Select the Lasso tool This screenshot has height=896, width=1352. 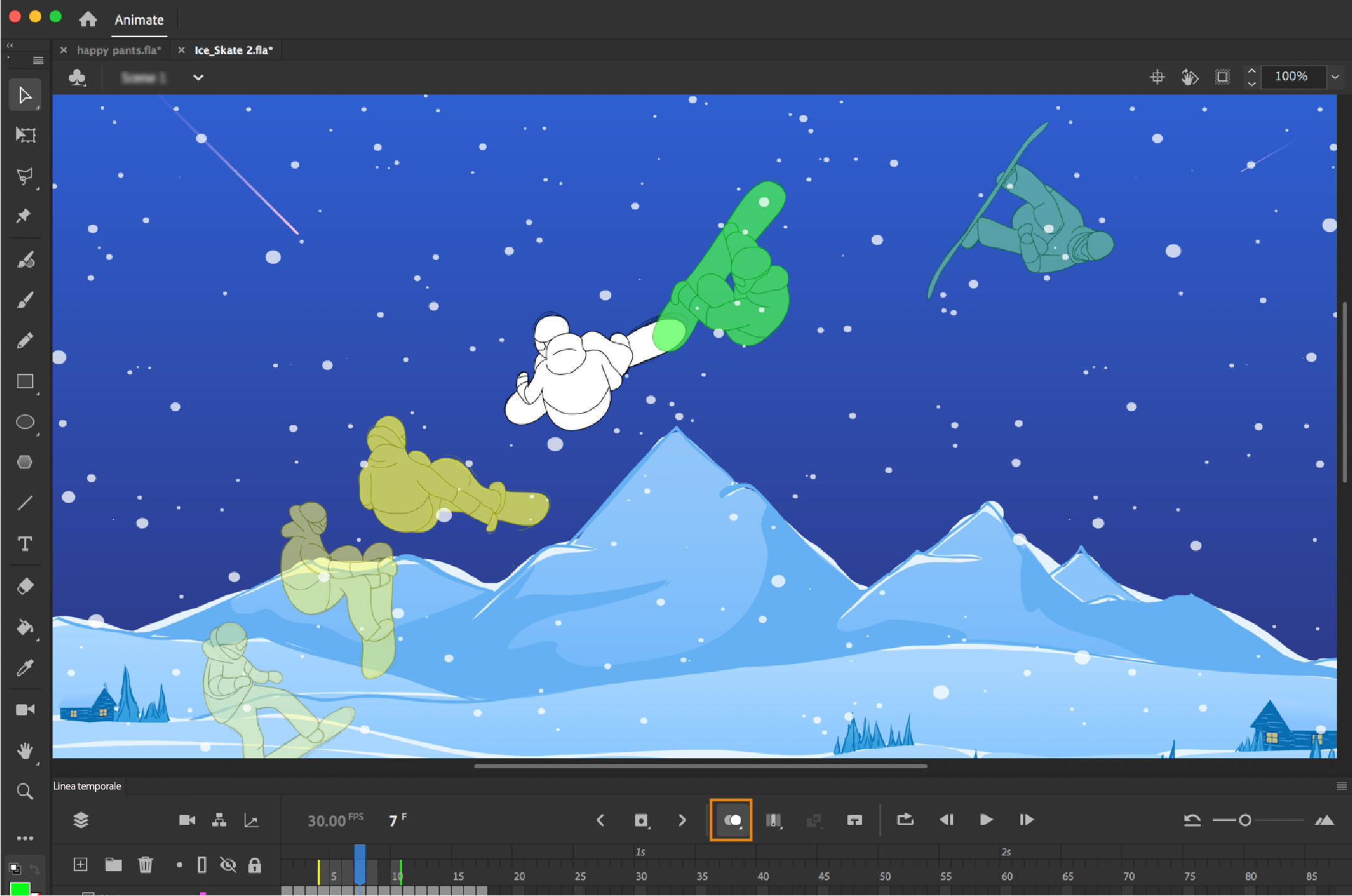25,176
